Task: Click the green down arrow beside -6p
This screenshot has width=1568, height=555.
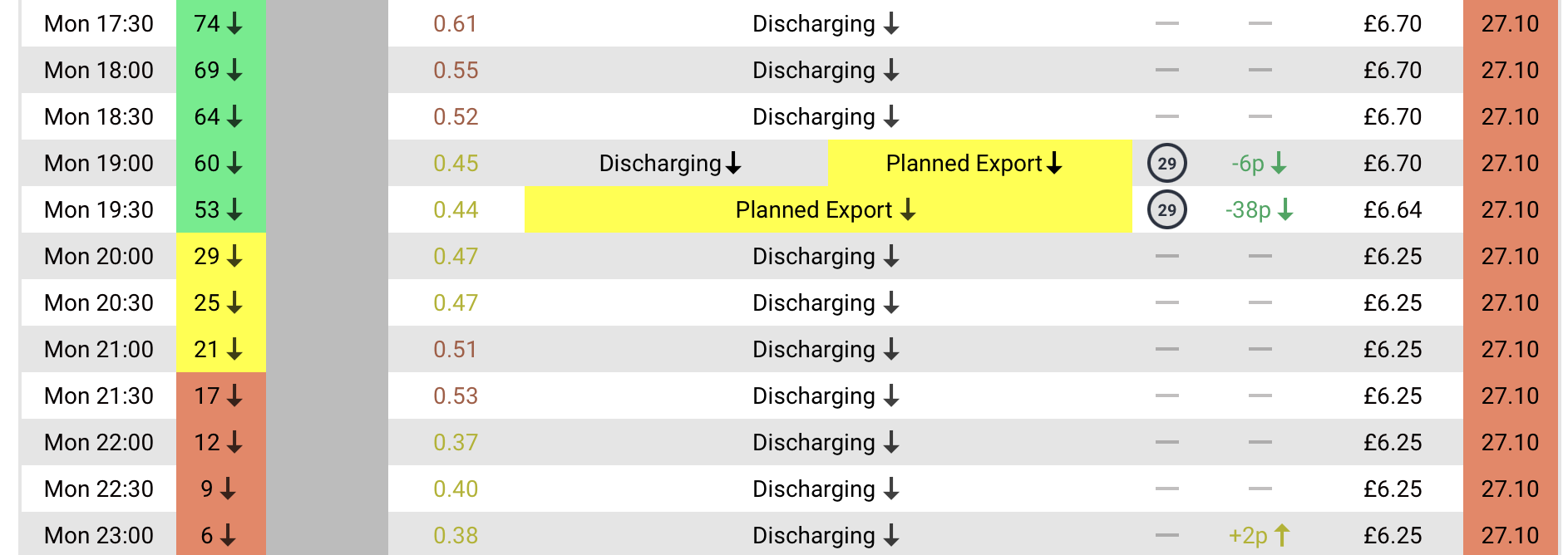Action: click(x=1279, y=163)
